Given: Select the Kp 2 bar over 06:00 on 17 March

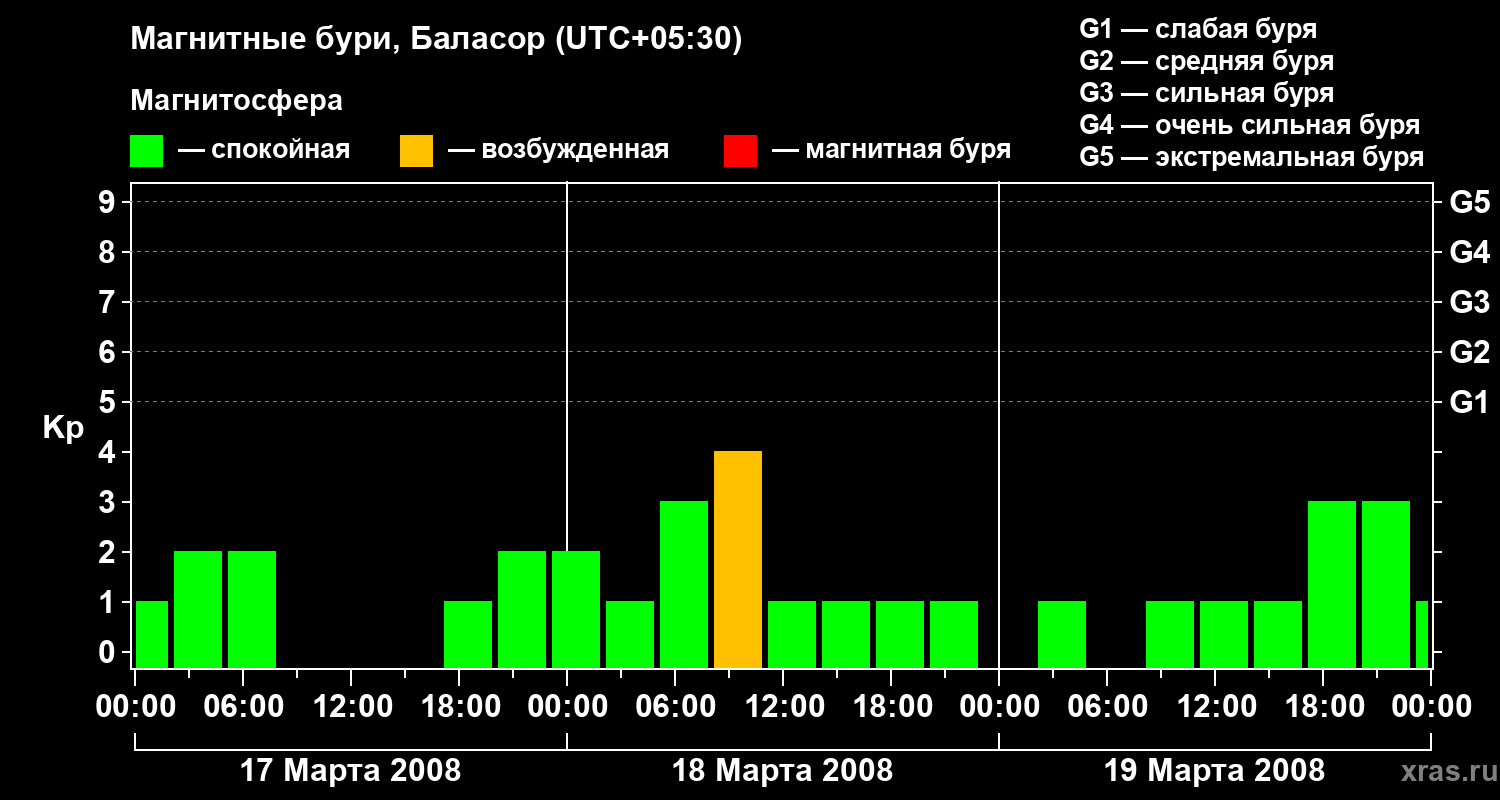Looking at the screenshot, I should (252, 610).
